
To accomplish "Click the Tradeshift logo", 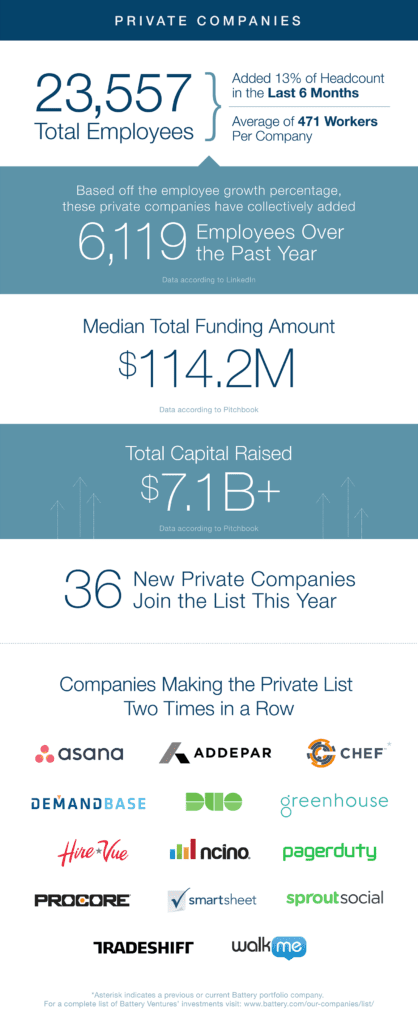I will 144,947.
